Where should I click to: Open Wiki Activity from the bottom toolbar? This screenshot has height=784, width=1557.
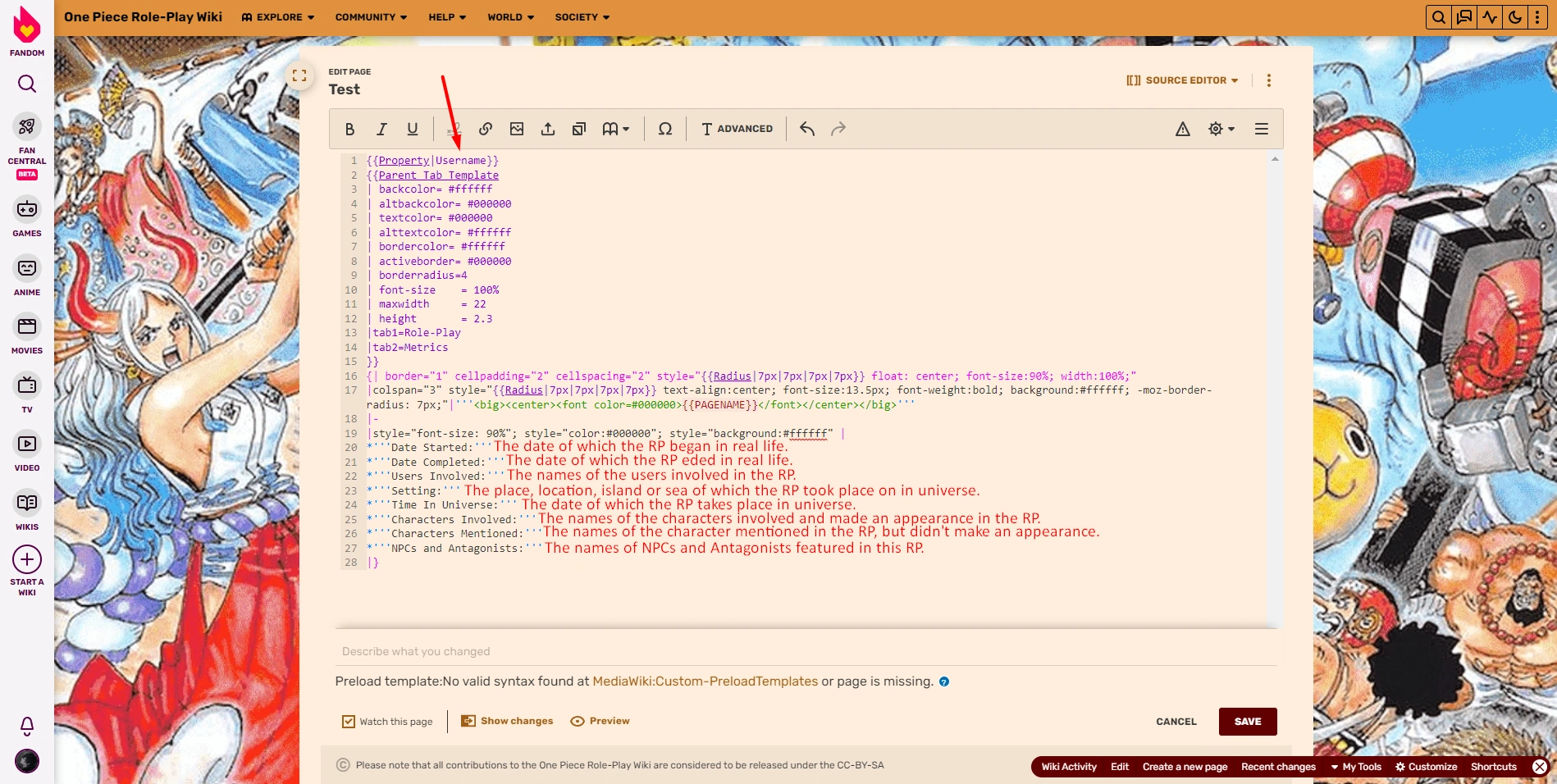(x=1069, y=767)
